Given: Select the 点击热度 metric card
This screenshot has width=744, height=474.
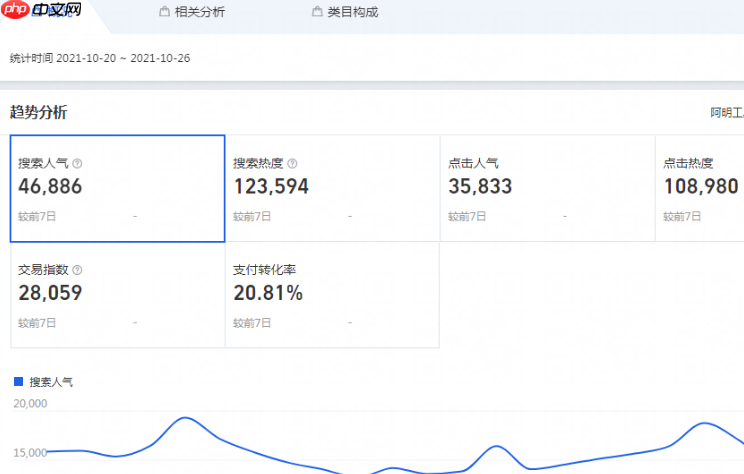Looking at the screenshot, I should coord(699,188).
